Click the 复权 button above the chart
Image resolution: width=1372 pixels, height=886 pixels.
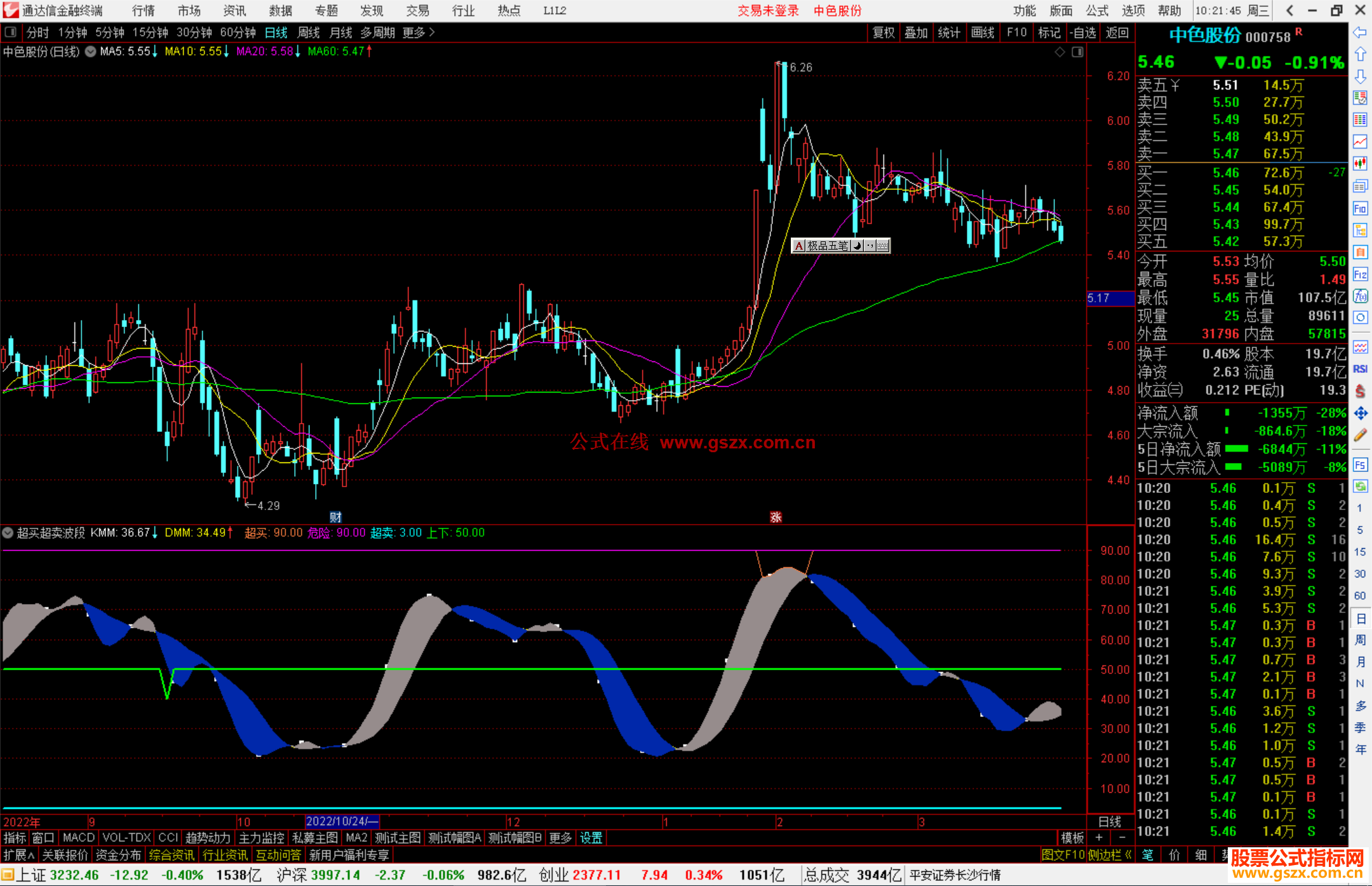pos(883,32)
